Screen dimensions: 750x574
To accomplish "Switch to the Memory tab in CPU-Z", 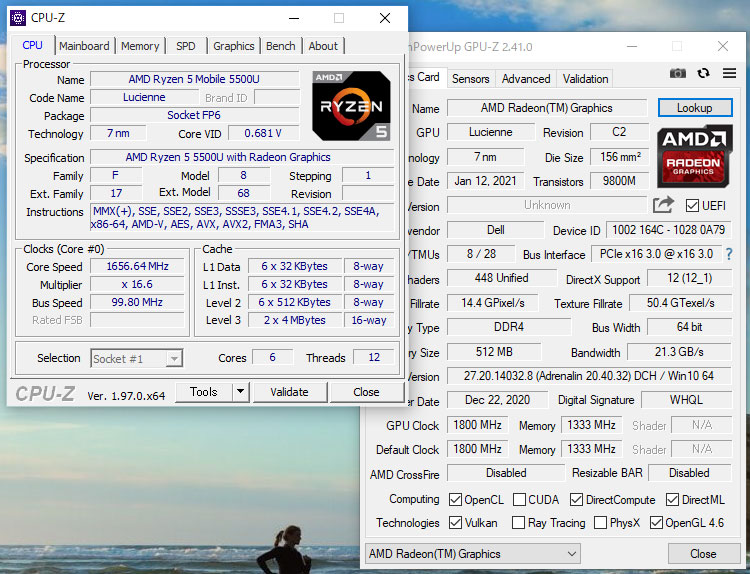I will pyautogui.click(x=140, y=46).
